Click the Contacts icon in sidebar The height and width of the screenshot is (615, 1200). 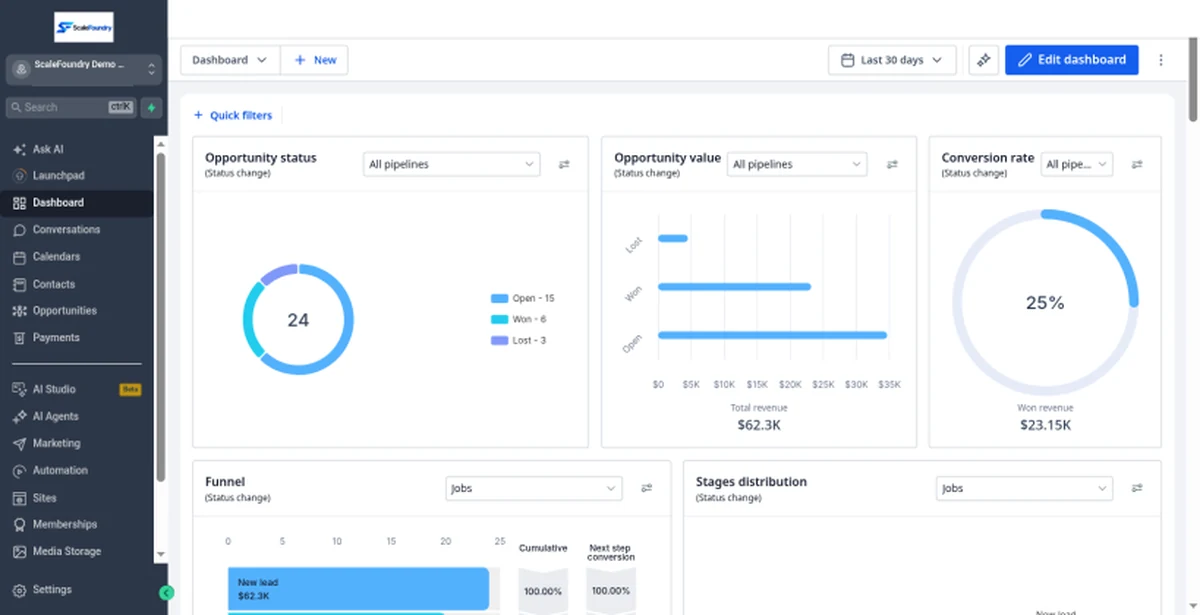(20, 284)
